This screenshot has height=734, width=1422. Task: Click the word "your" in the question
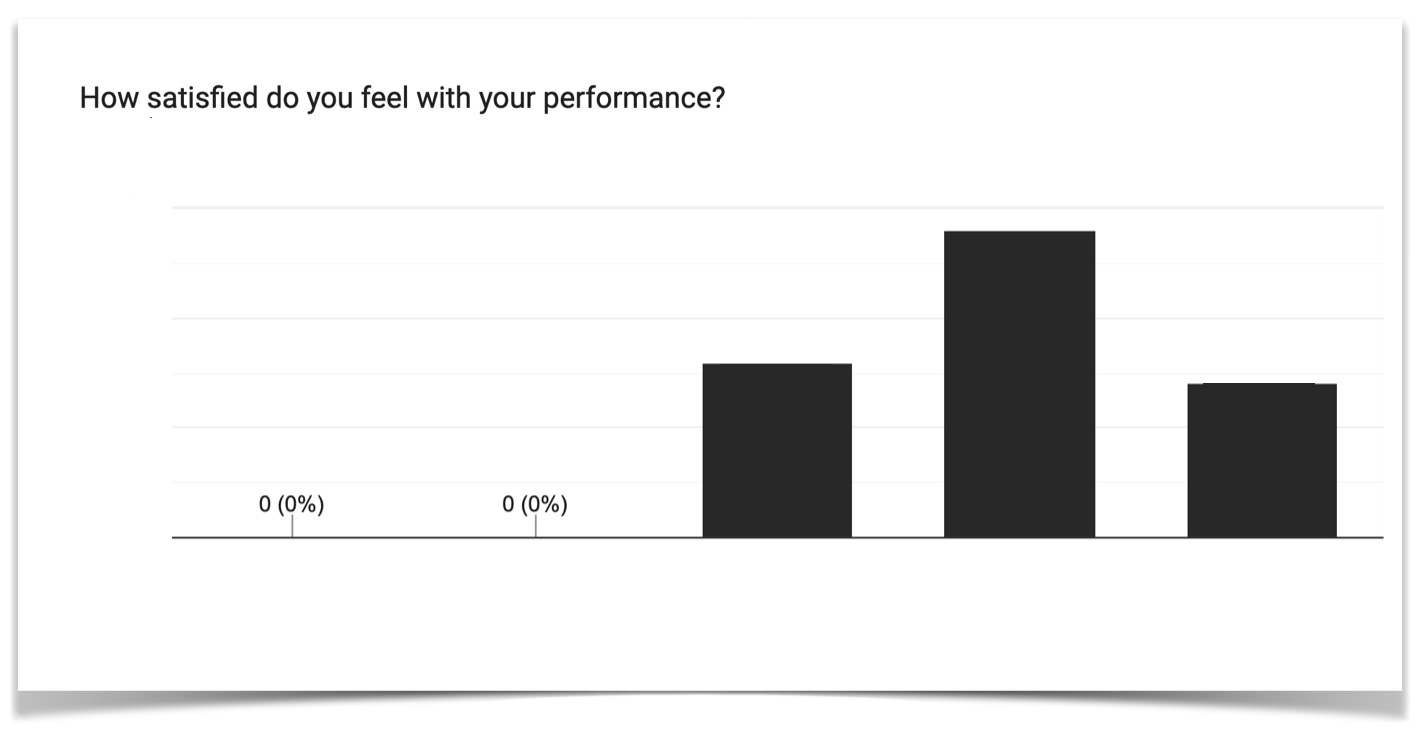pos(505,101)
